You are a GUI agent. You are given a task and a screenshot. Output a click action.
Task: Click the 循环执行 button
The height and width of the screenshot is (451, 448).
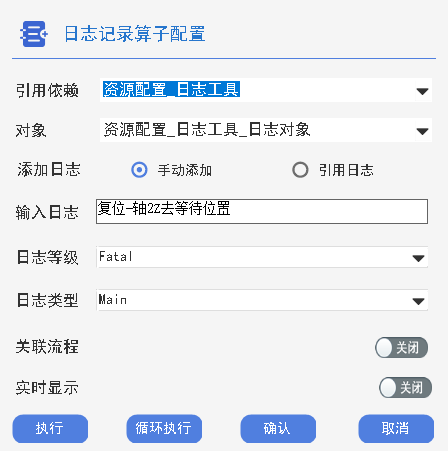click(x=164, y=429)
